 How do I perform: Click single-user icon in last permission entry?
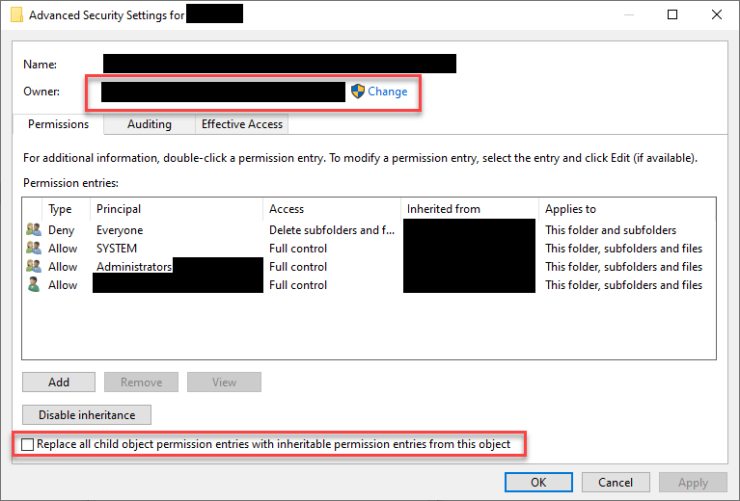pyautogui.click(x=32, y=285)
